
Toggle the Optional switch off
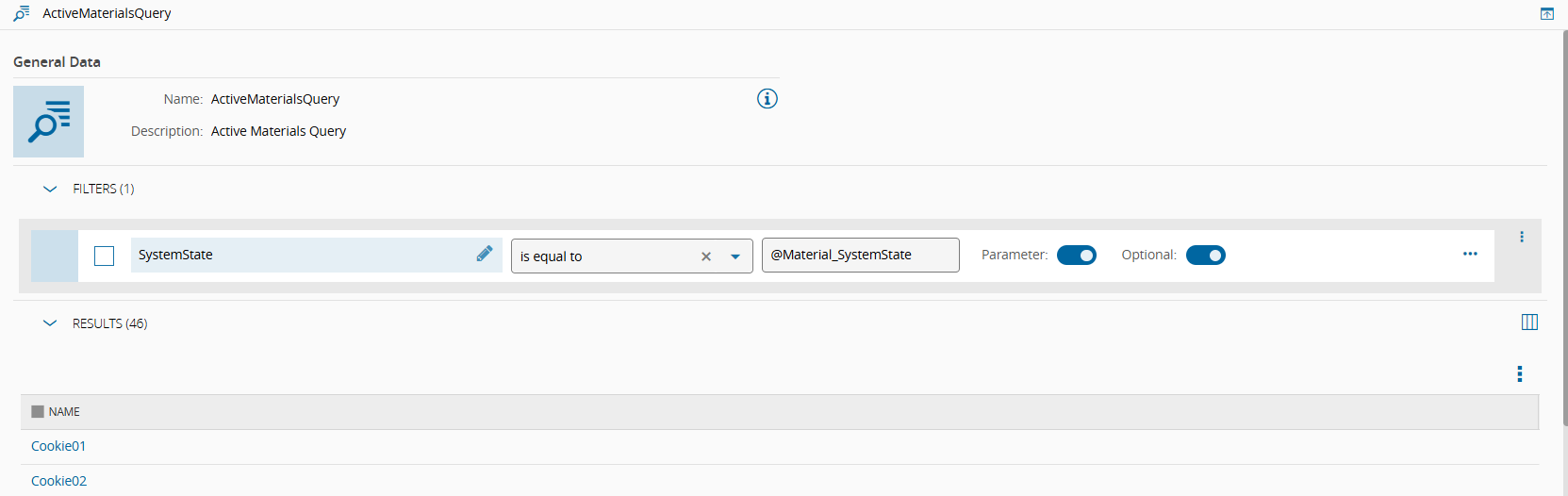click(1205, 256)
